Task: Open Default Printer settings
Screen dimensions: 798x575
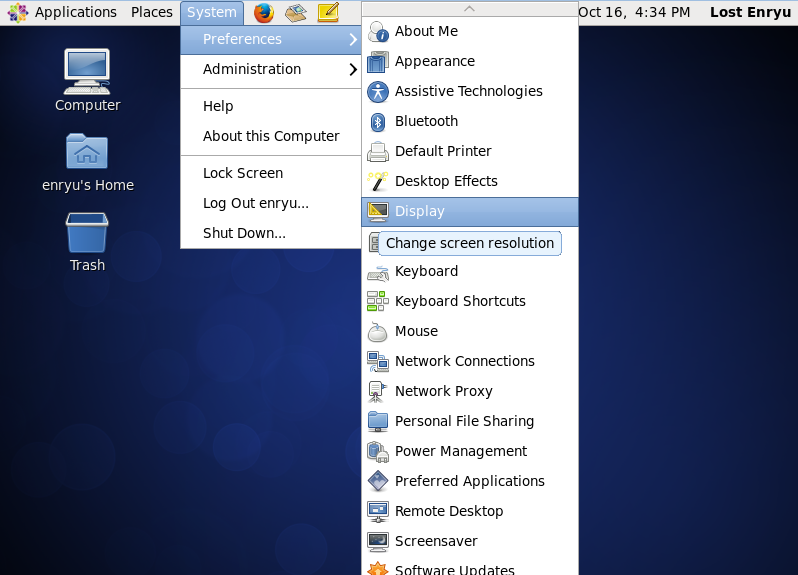Action: (x=470, y=151)
